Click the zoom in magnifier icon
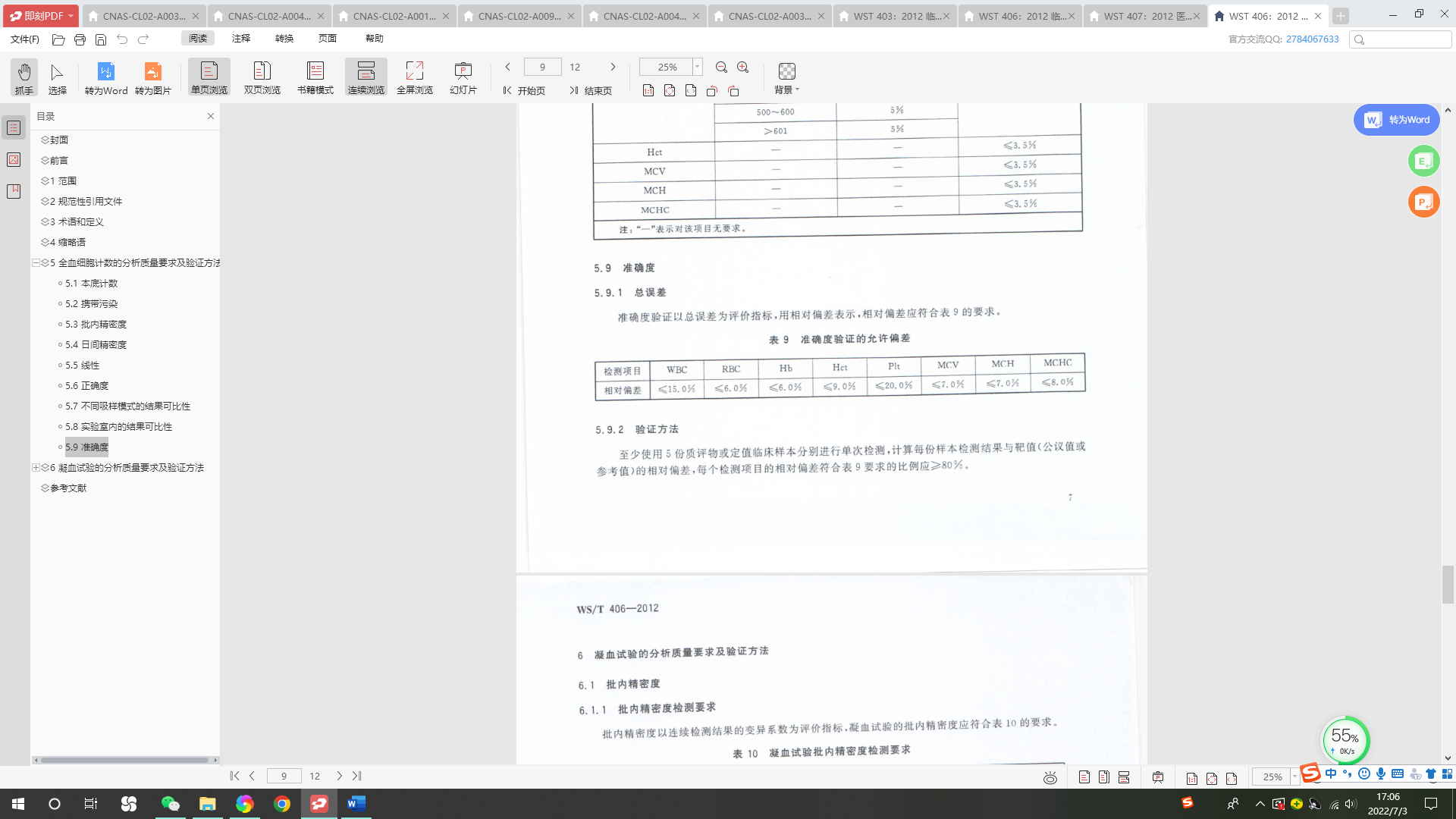Viewport: 1456px width, 819px height. click(x=743, y=67)
